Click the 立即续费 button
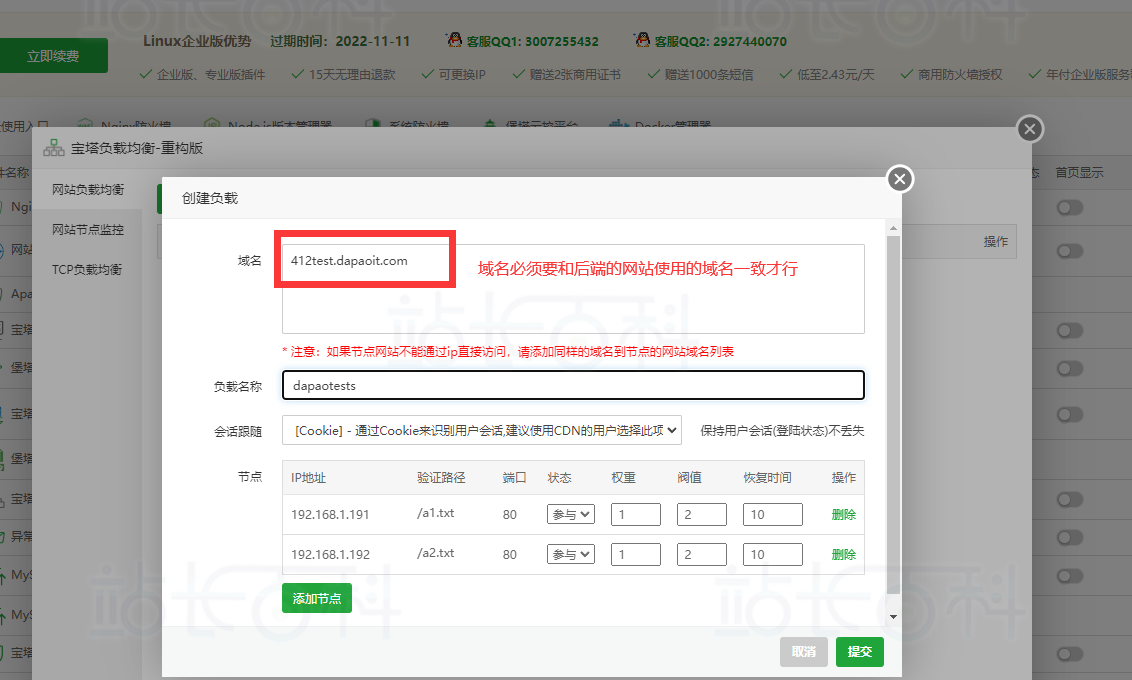The image size is (1132, 680). [54, 56]
